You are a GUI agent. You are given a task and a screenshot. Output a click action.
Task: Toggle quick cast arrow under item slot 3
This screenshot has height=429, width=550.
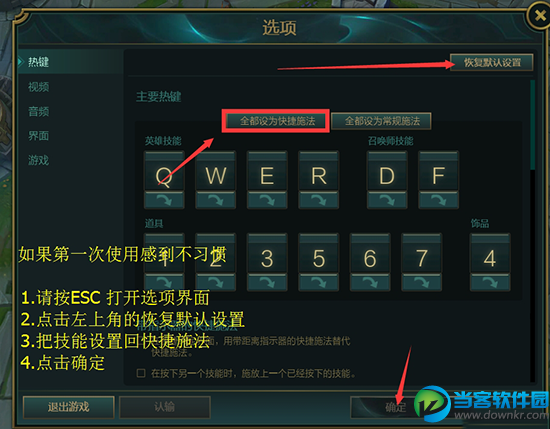(x=267, y=283)
